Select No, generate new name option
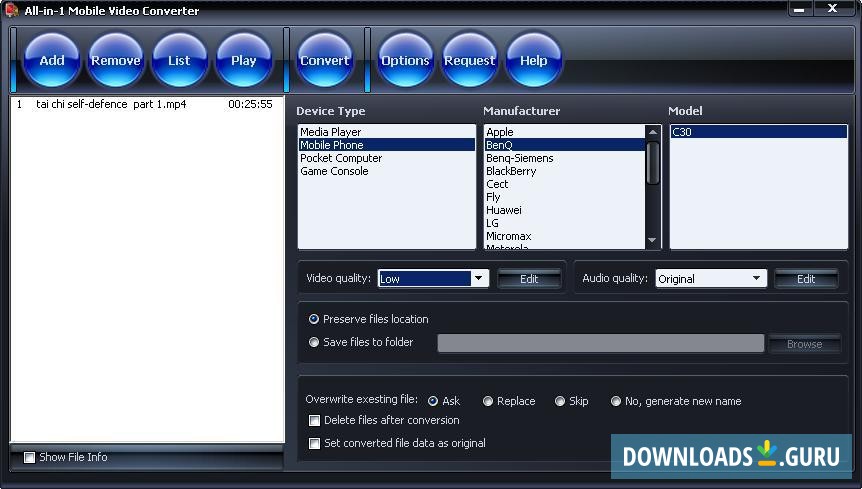Image resolution: width=862 pixels, height=489 pixels. click(x=616, y=401)
